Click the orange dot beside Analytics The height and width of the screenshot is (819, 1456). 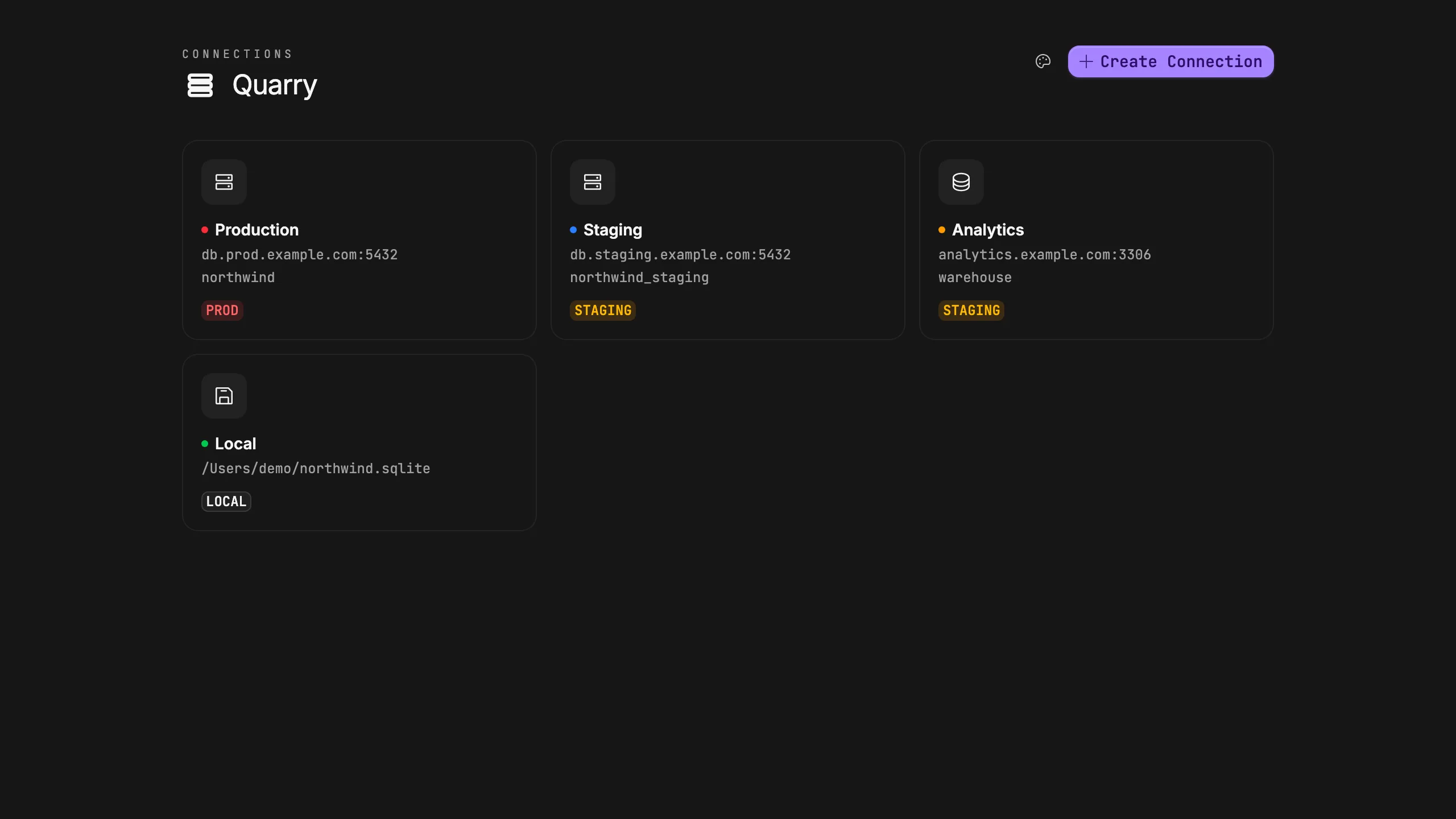(x=942, y=230)
